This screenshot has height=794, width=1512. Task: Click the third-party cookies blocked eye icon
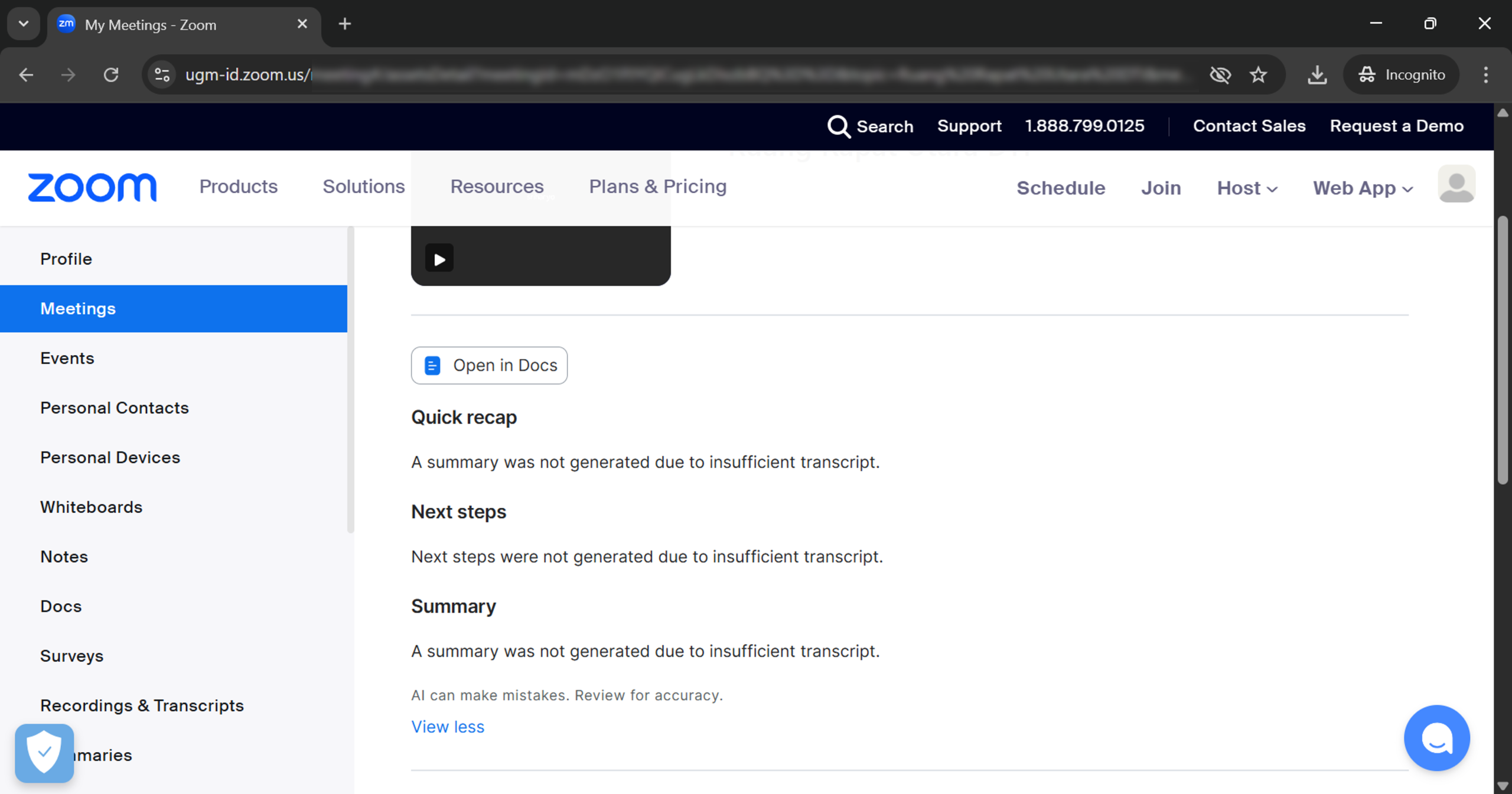pos(1220,74)
